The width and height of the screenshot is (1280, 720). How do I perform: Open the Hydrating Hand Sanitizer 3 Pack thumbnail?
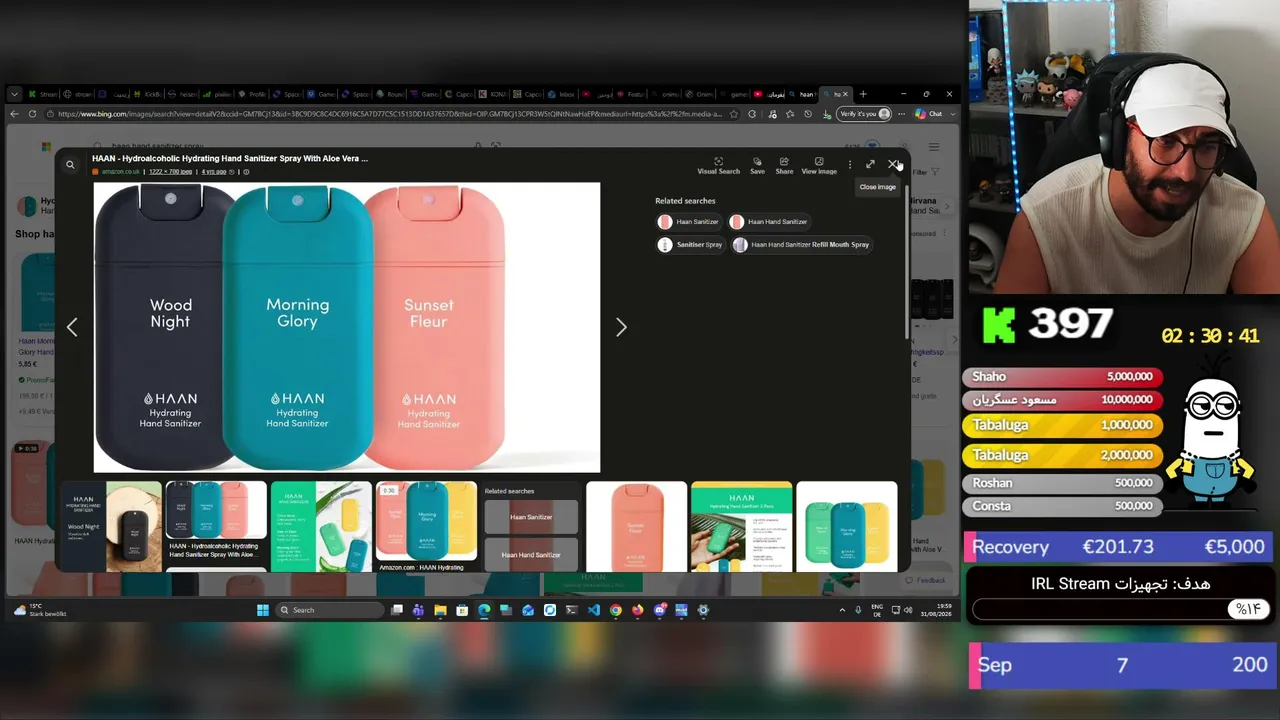(741, 526)
